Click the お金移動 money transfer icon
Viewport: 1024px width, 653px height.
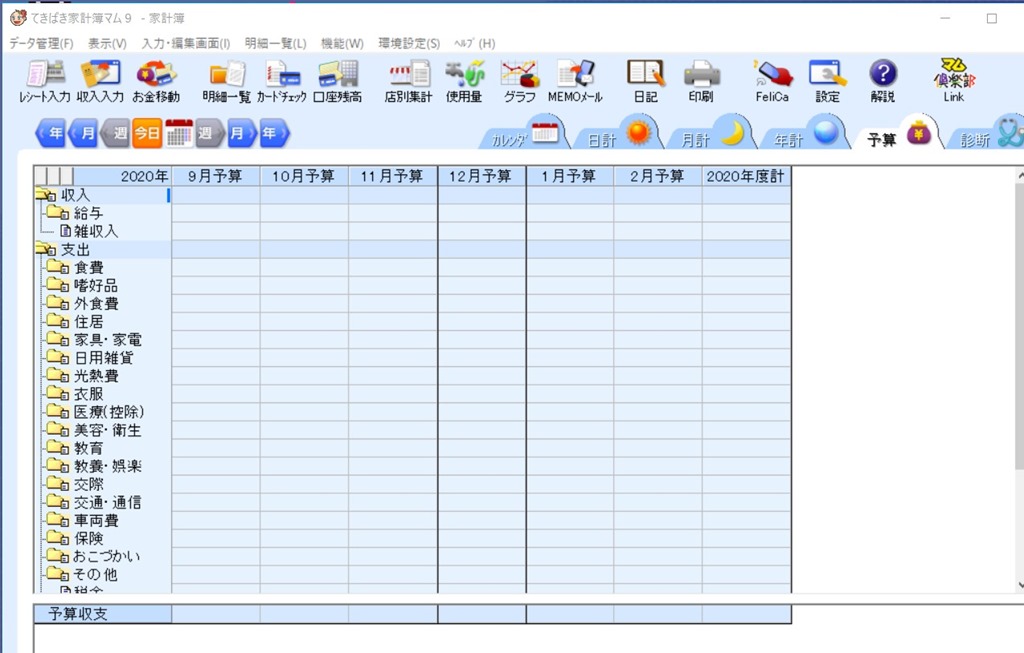156,82
